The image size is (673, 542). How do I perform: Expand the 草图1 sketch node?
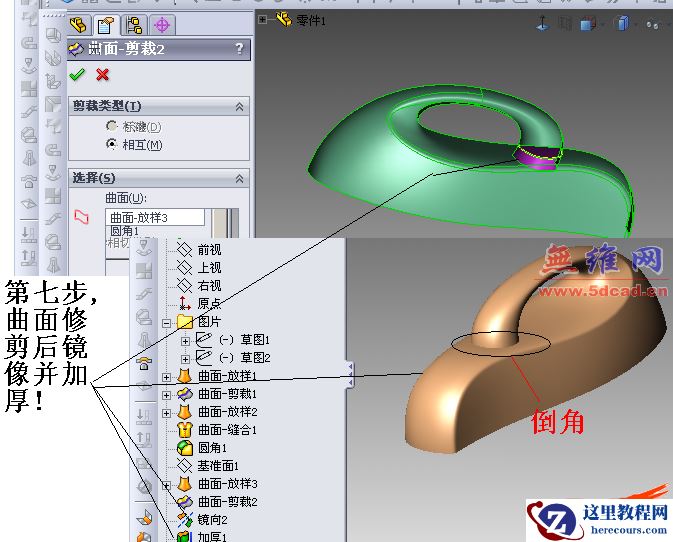185,340
